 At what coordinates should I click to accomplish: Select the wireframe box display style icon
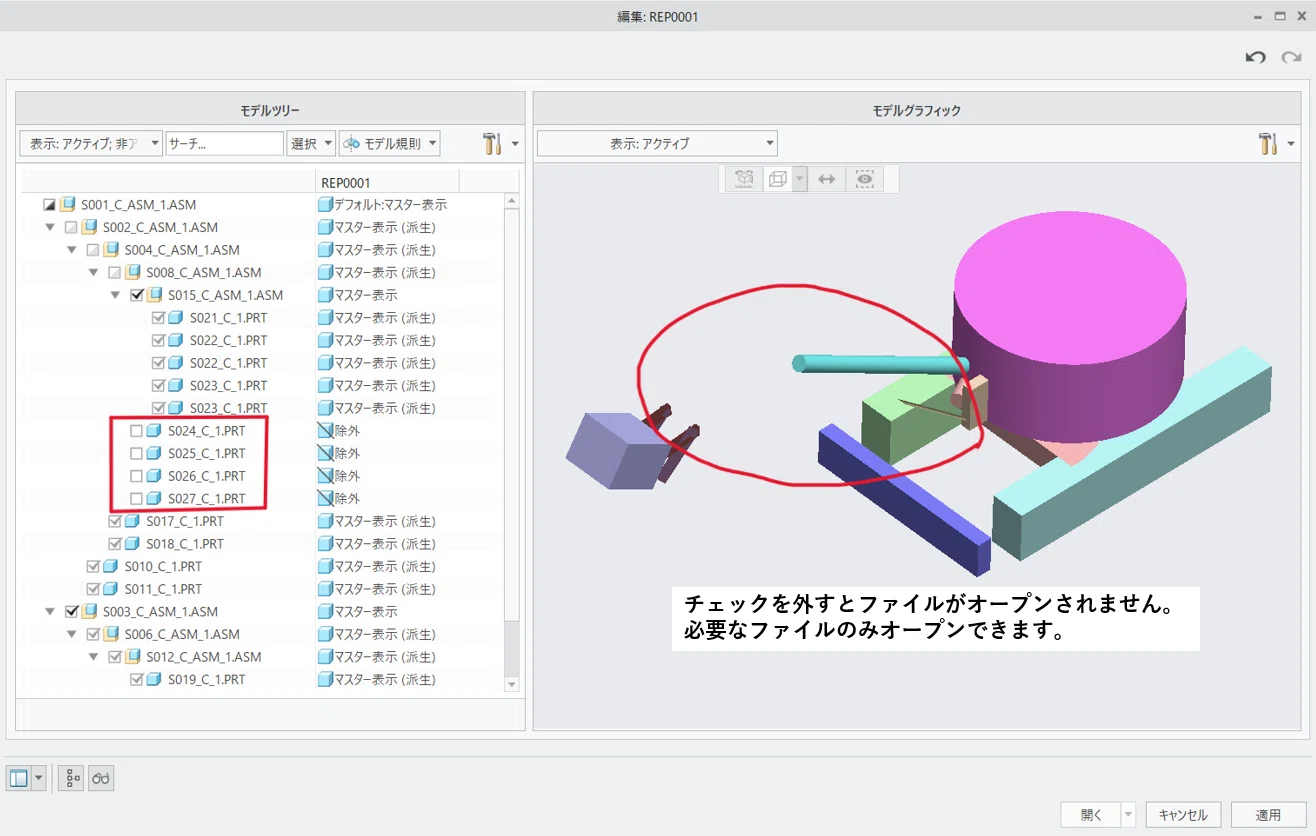tap(776, 179)
